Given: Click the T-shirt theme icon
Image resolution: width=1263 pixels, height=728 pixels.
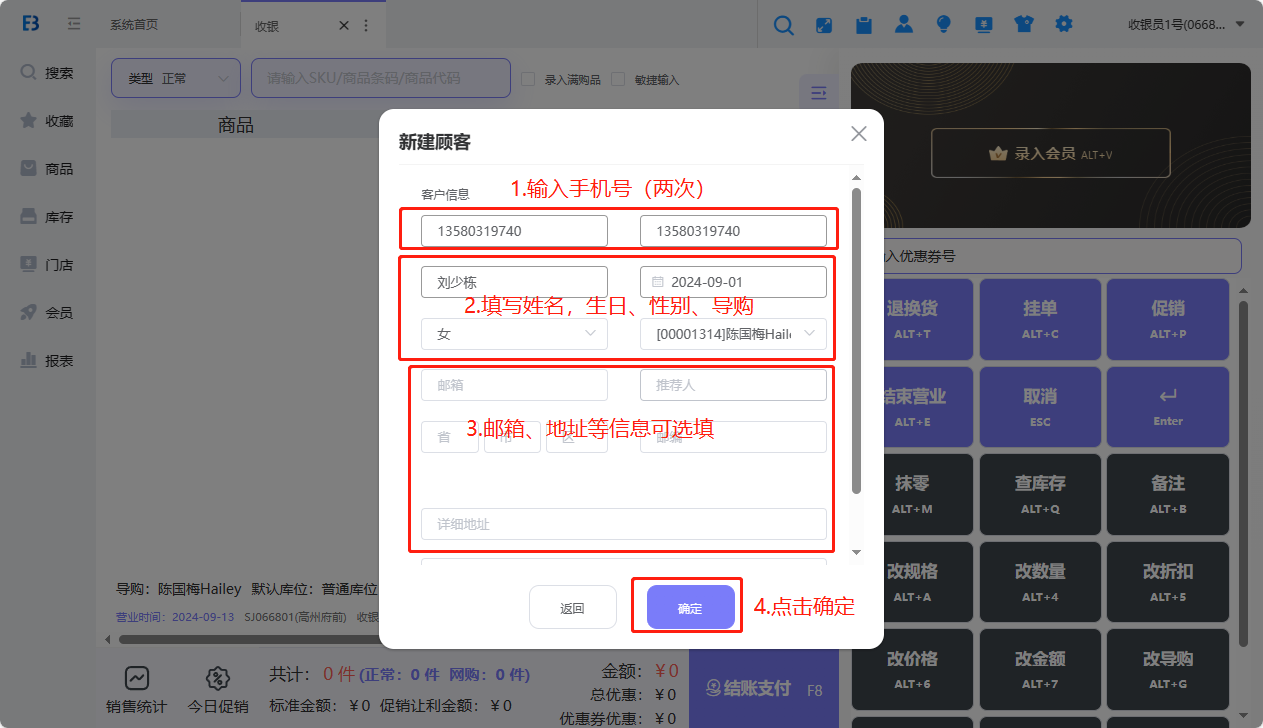Looking at the screenshot, I should coord(1023,25).
